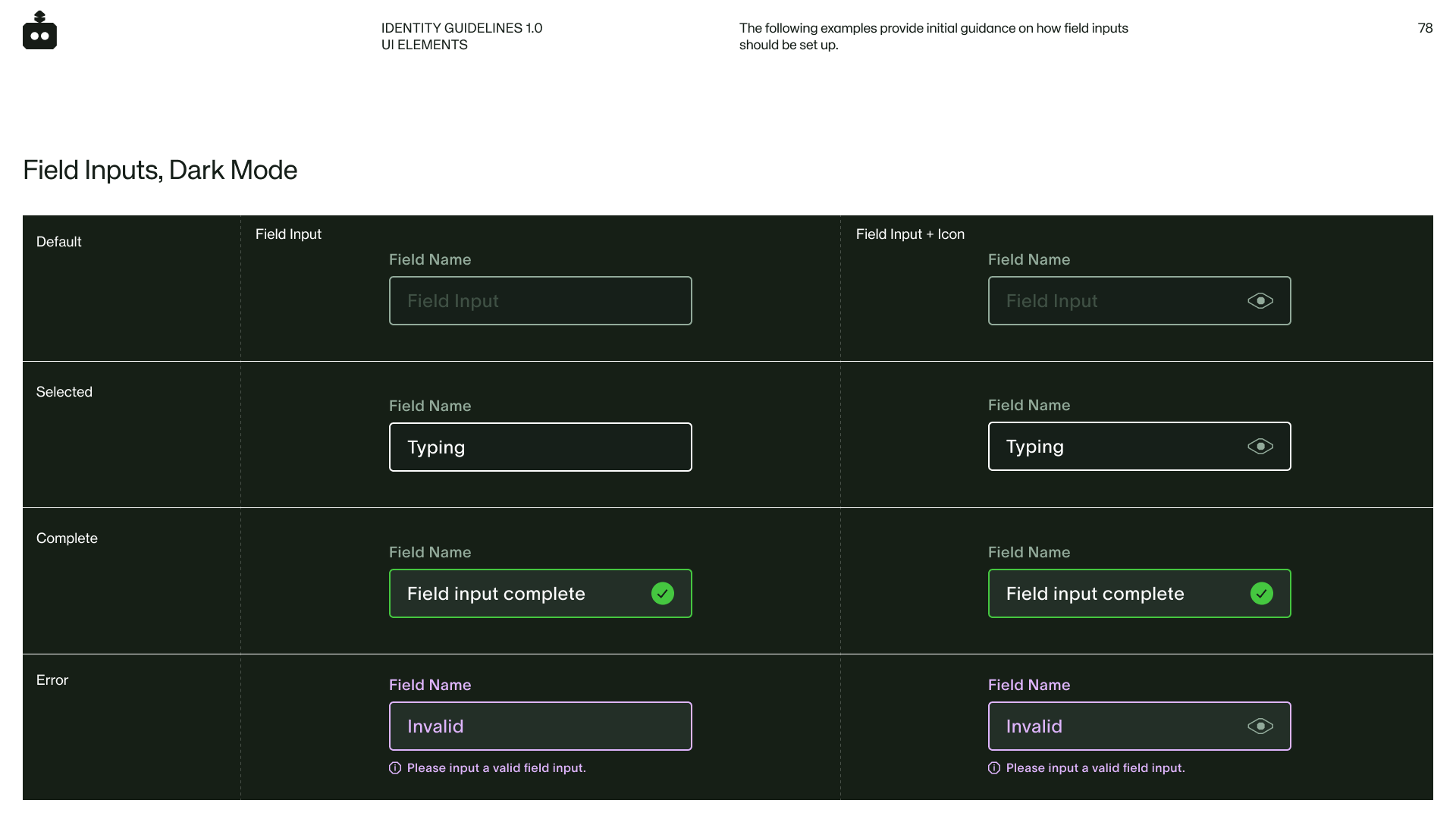Click 'IDENTITY GUIDELINES 1.0' header text
This screenshot has height=819, width=1456.
click(x=462, y=28)
